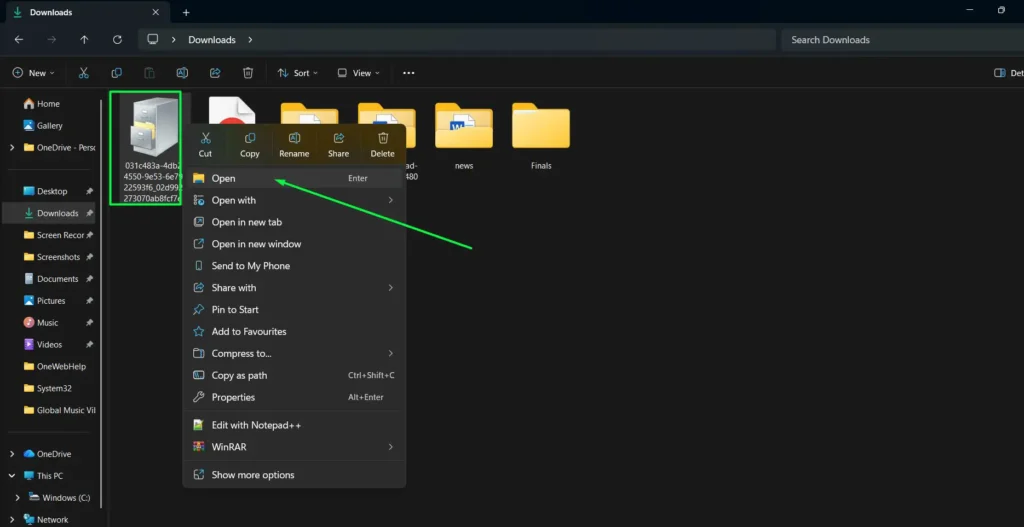Expand the Windows (C:) drive node
The height and width of the screenshot is (527, 1024).
click(18, 498)
